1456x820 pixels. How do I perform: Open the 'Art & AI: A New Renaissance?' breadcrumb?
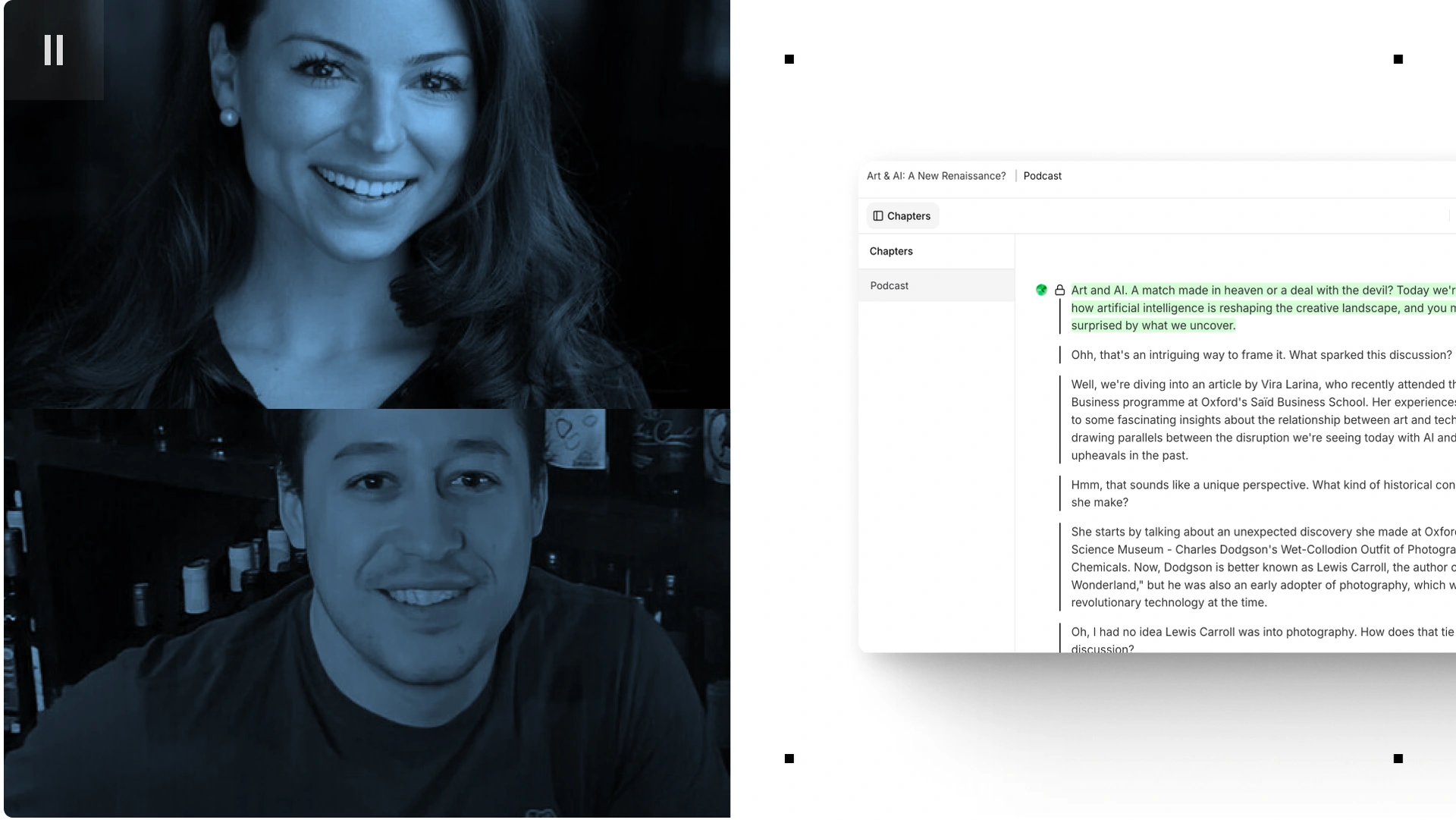tap(936, 176)
